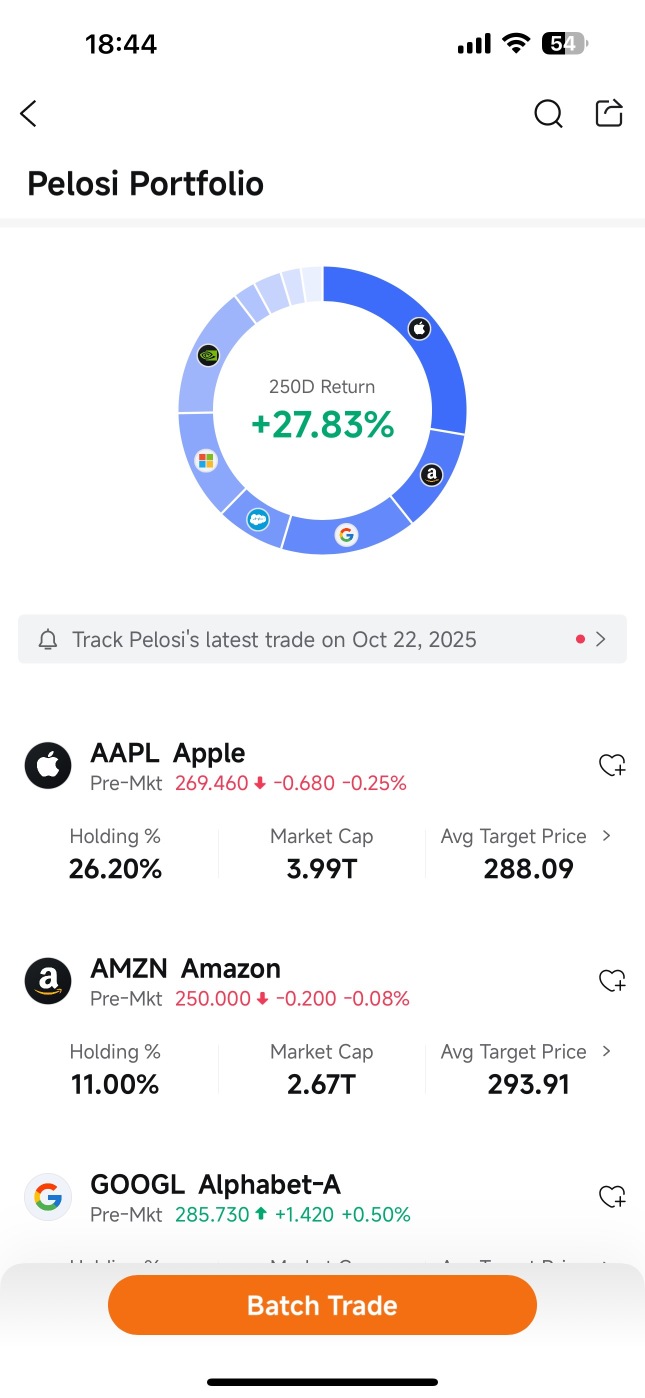Tap the Google logo on donut chart
Screen dimensions: 645x1398
tap(346, 535)
